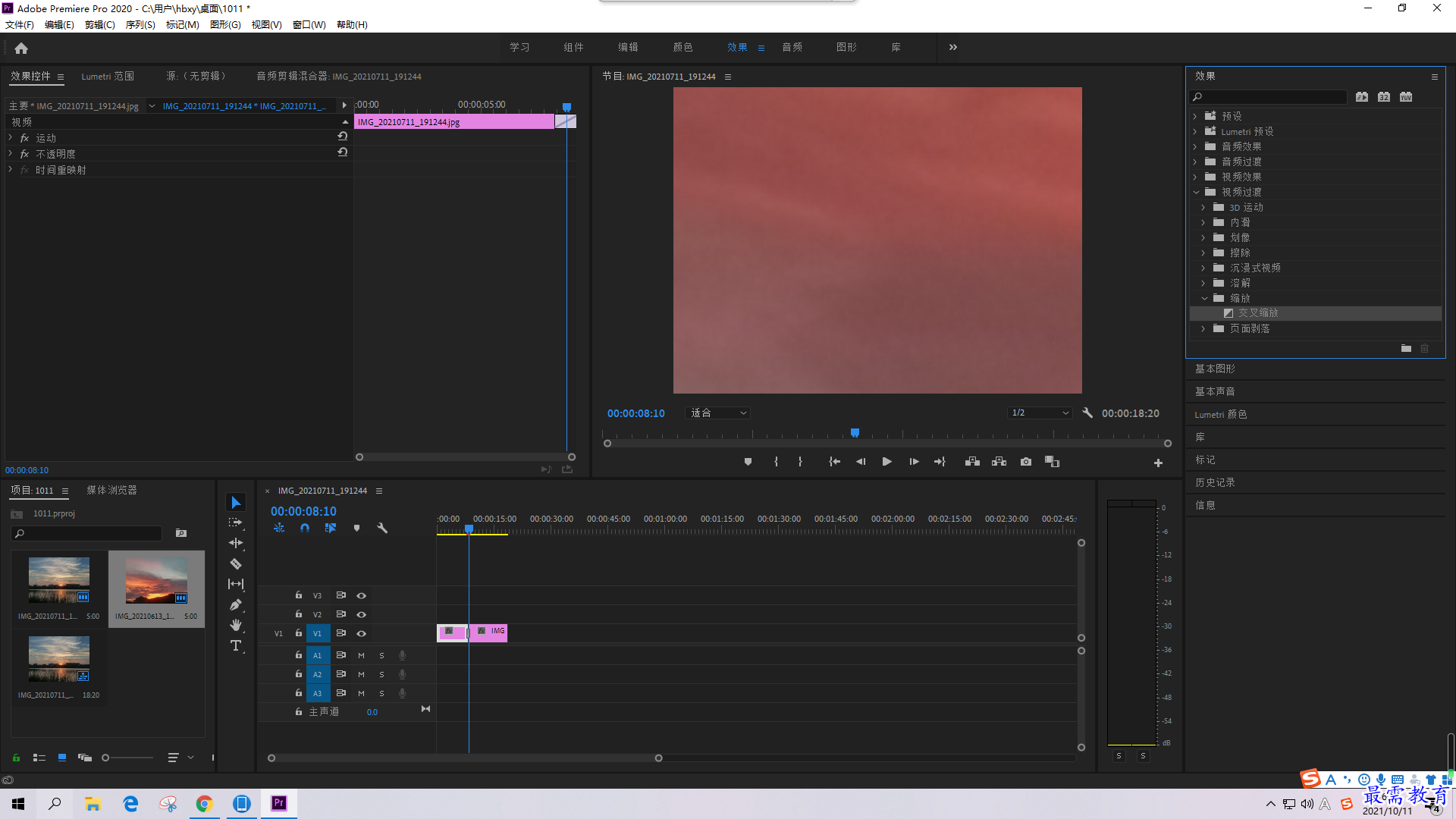Toggle Snap magnet in timeline
1456x819 pixels.
[x=305, y=528]
